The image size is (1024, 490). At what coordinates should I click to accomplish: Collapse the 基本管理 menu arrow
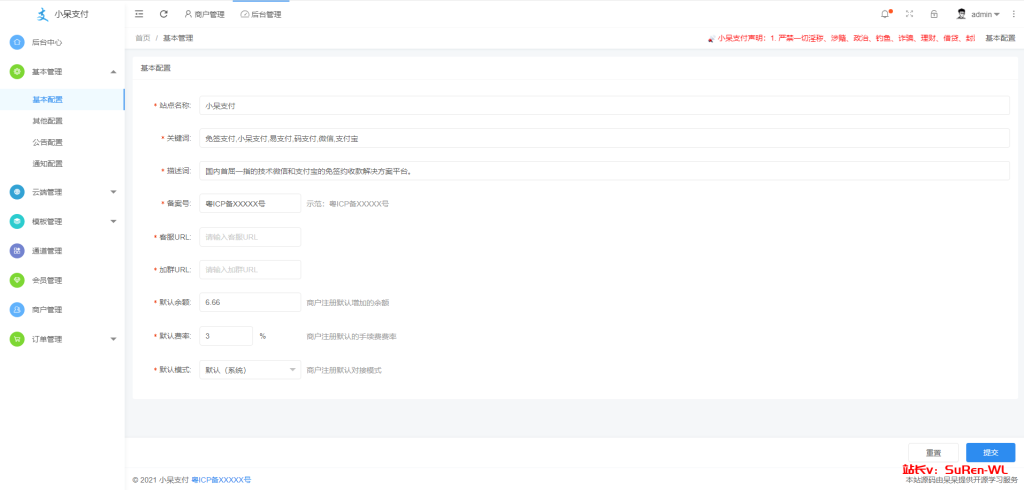tap(113, 72)
